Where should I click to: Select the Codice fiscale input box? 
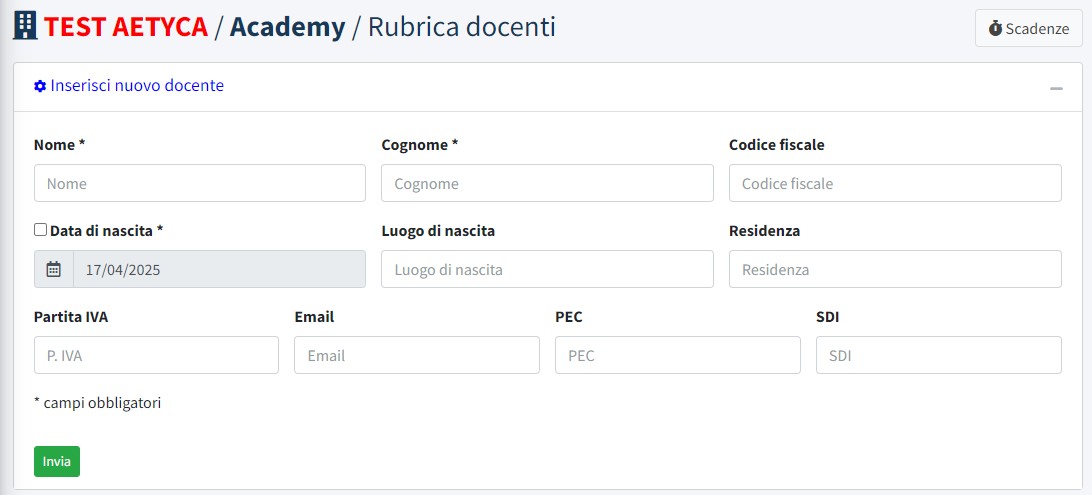894,183
